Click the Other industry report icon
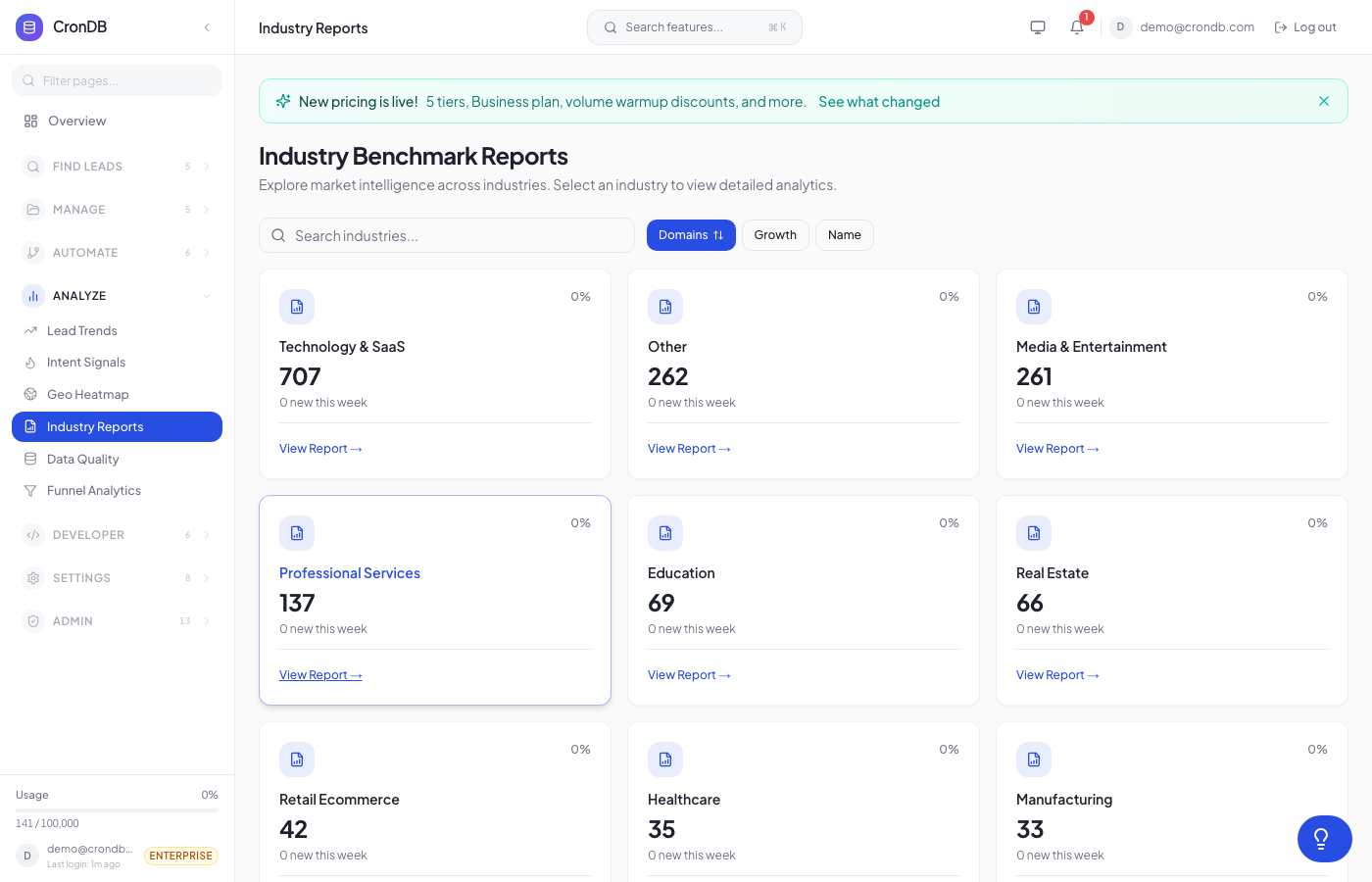1372x882 pixels. click(x=665, y=307)
